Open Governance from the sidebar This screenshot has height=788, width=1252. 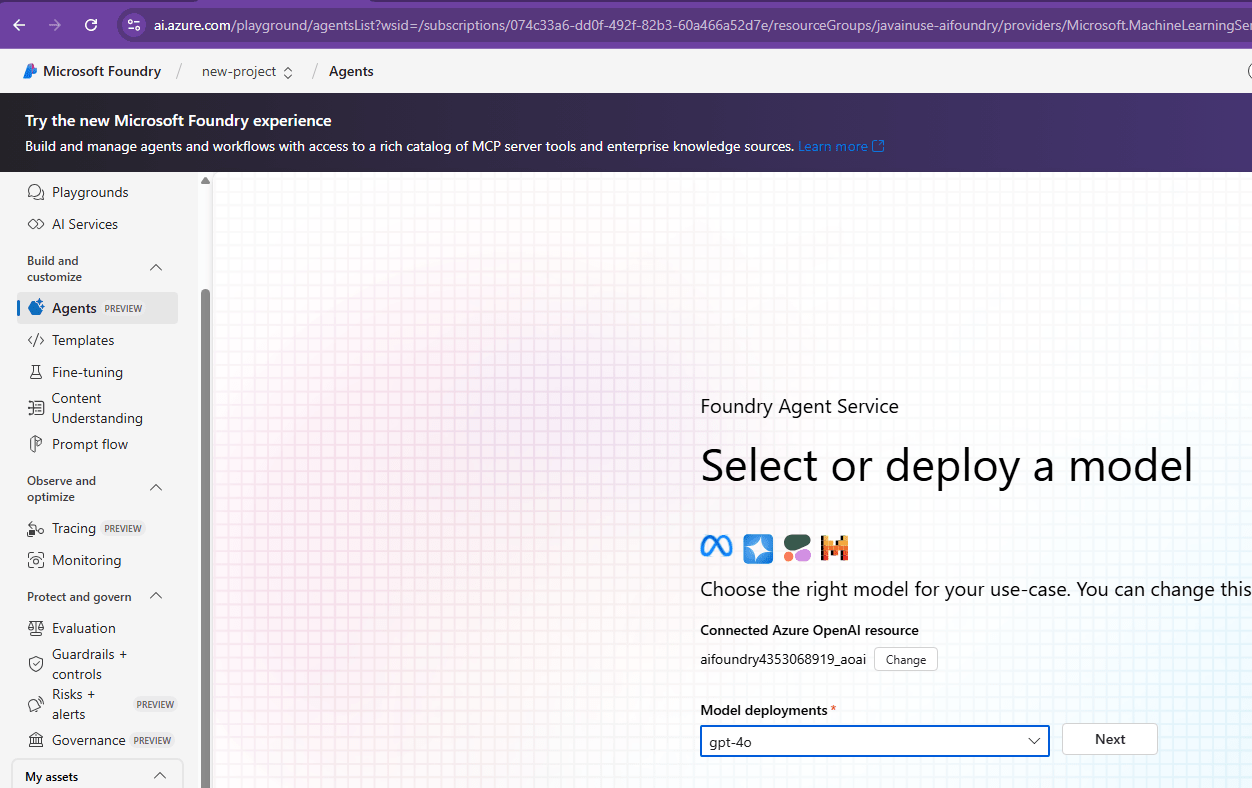pyautogui.click(x=89, y=740)
